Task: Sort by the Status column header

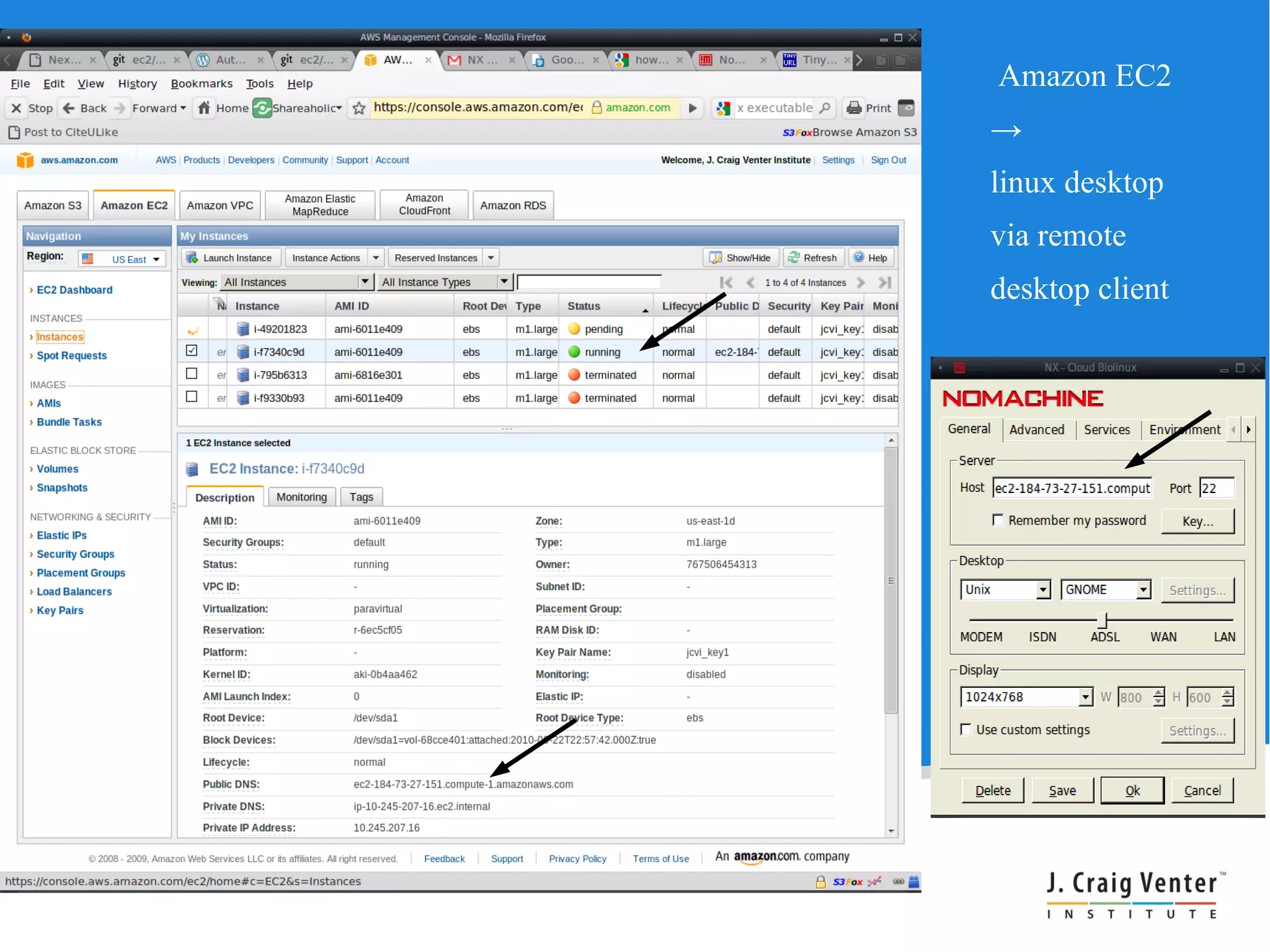Action: 605,306
